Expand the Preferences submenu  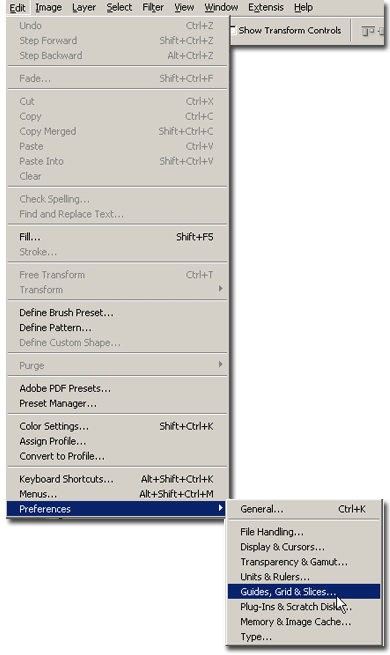click(x=117, y=509)
